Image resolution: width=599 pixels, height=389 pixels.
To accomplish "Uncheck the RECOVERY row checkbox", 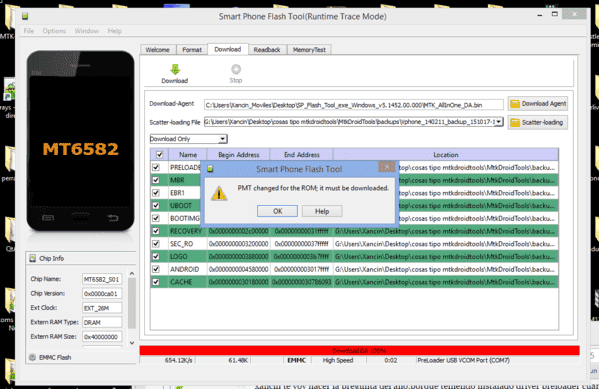I will (156, 231).
